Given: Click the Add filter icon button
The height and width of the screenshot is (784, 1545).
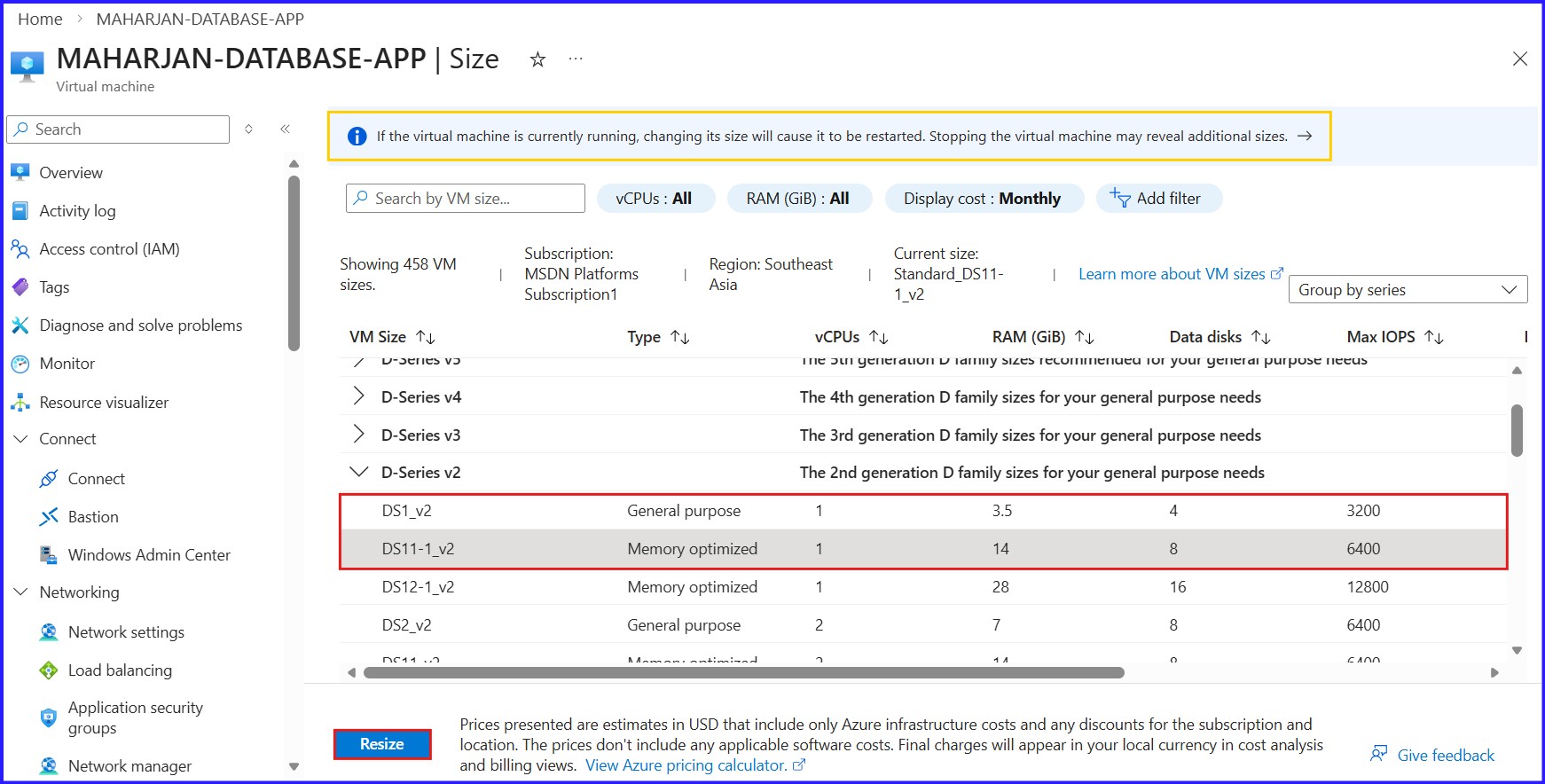Looking at the screenshot, I should pos(1120,198).
